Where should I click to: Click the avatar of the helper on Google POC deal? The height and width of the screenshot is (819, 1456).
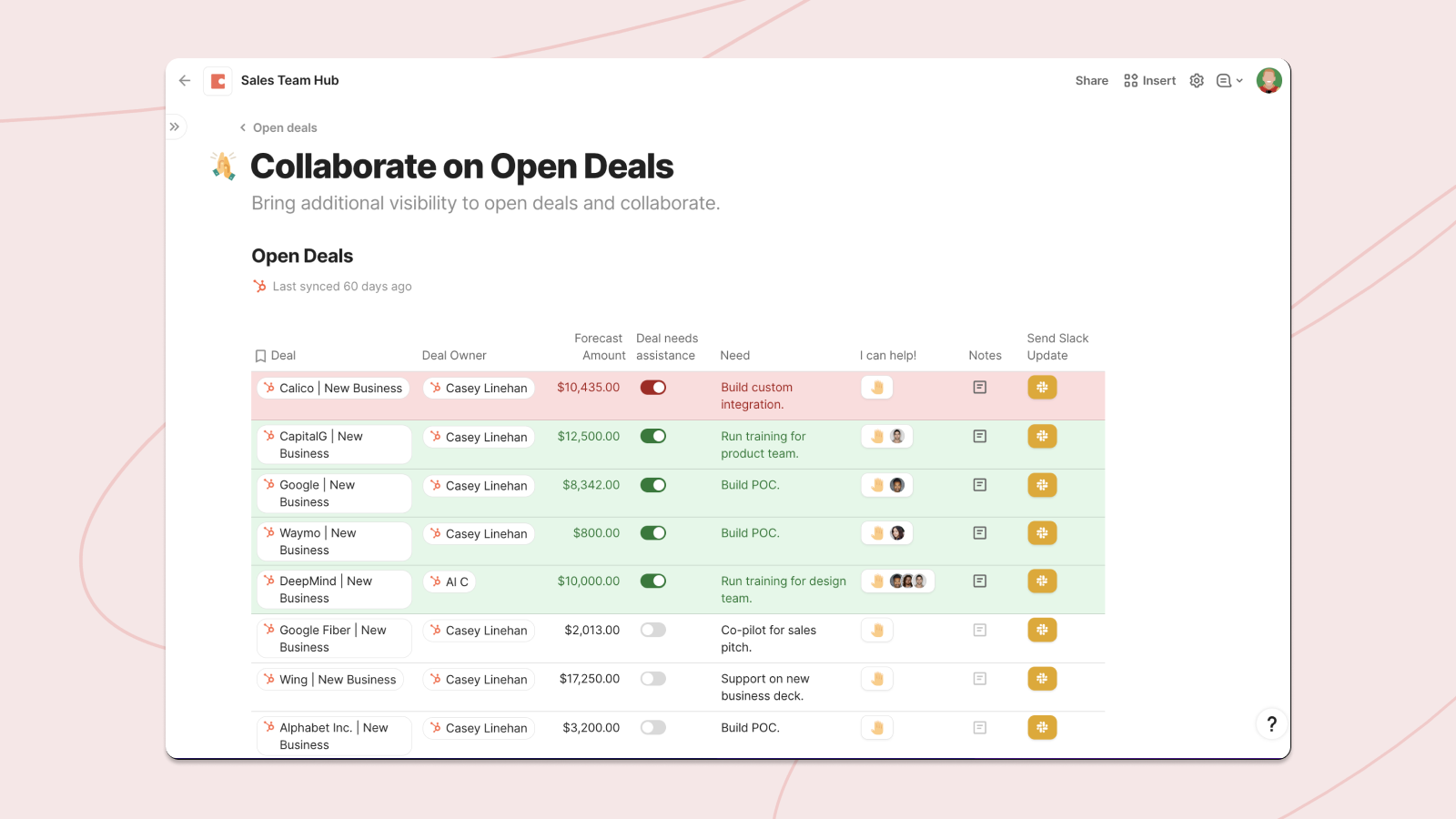tap(897, 485)
